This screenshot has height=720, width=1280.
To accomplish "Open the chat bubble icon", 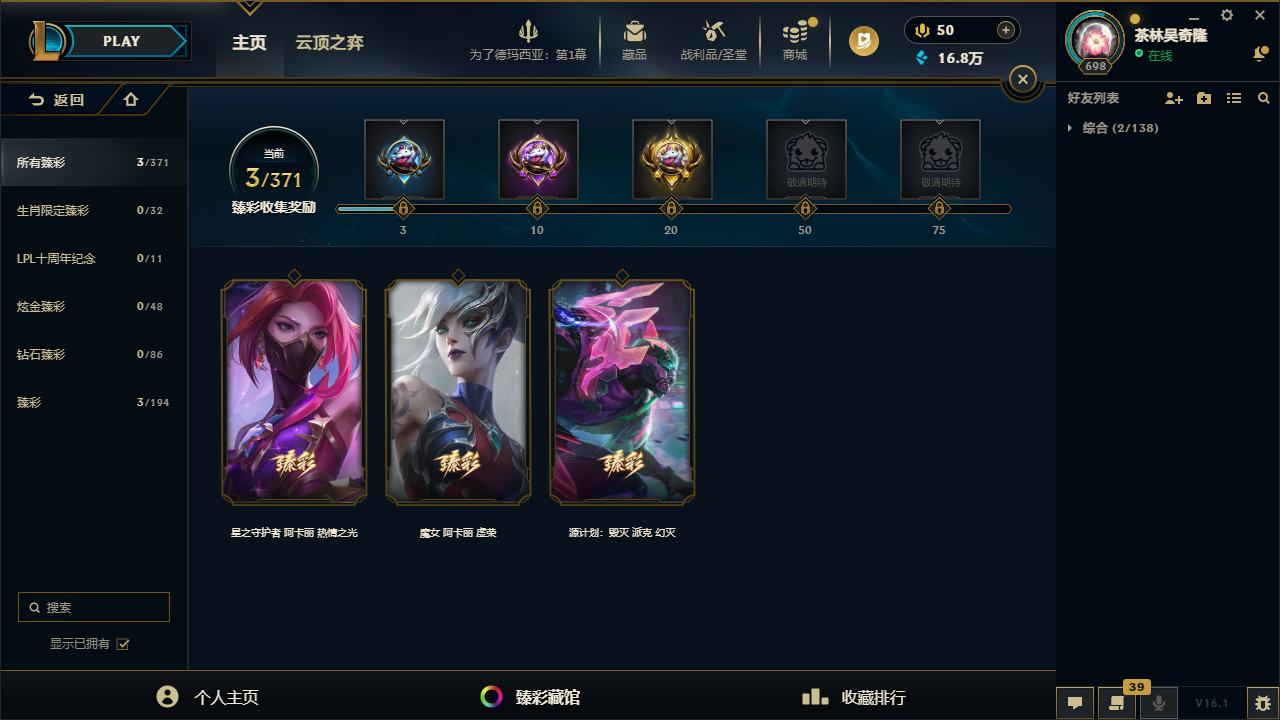I will (1075, 702).
